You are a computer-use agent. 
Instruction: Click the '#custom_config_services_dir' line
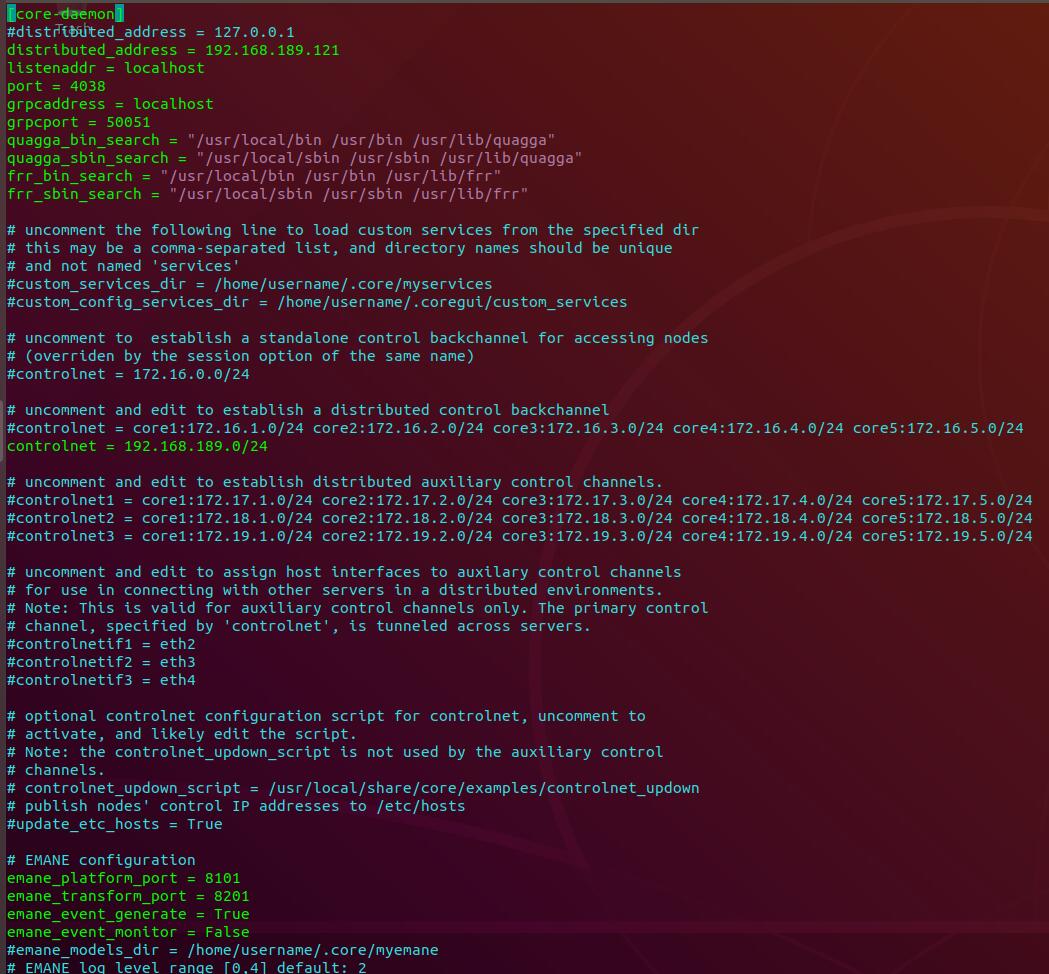coord(317,302)
